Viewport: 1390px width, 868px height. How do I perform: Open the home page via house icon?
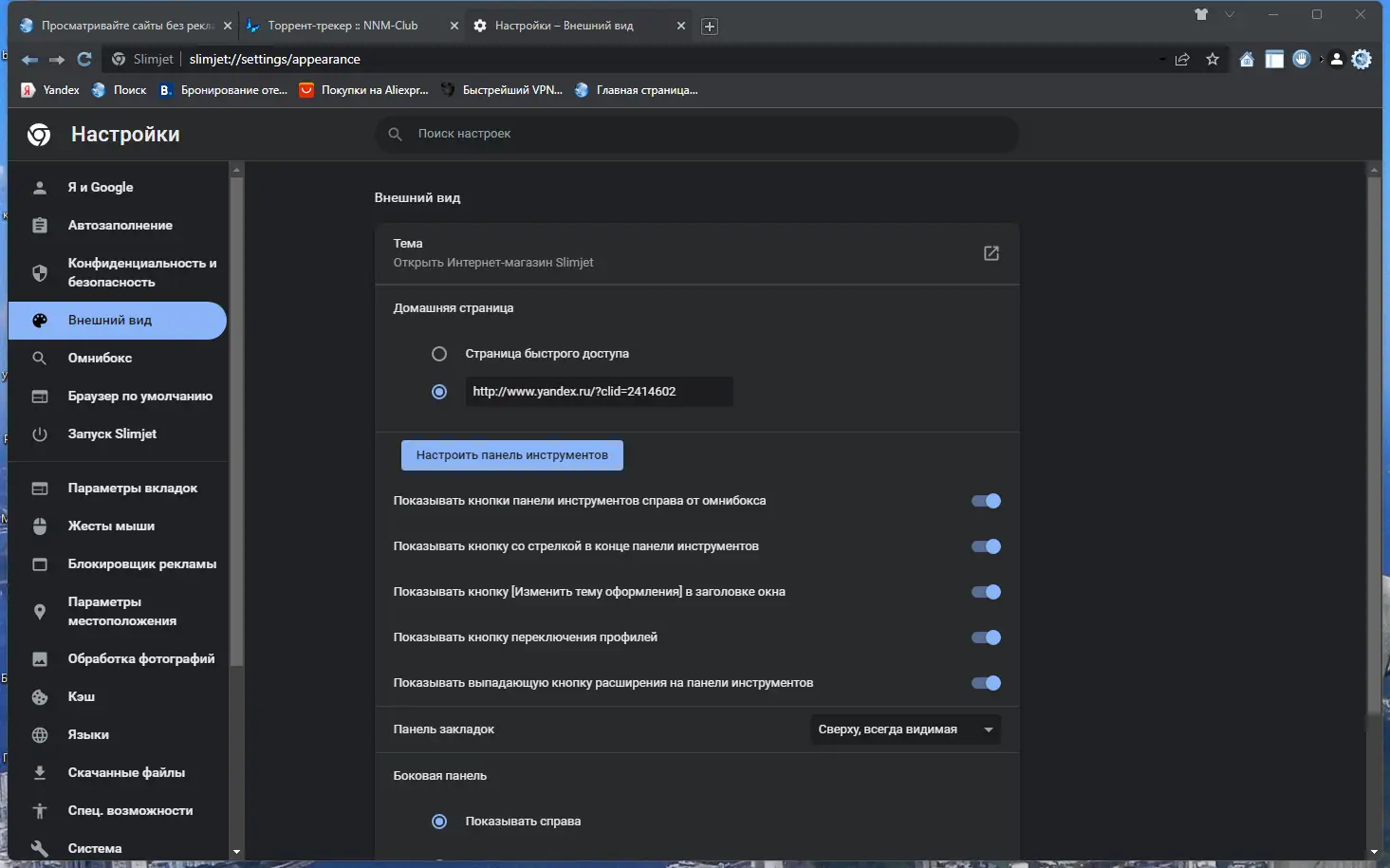1247,60
